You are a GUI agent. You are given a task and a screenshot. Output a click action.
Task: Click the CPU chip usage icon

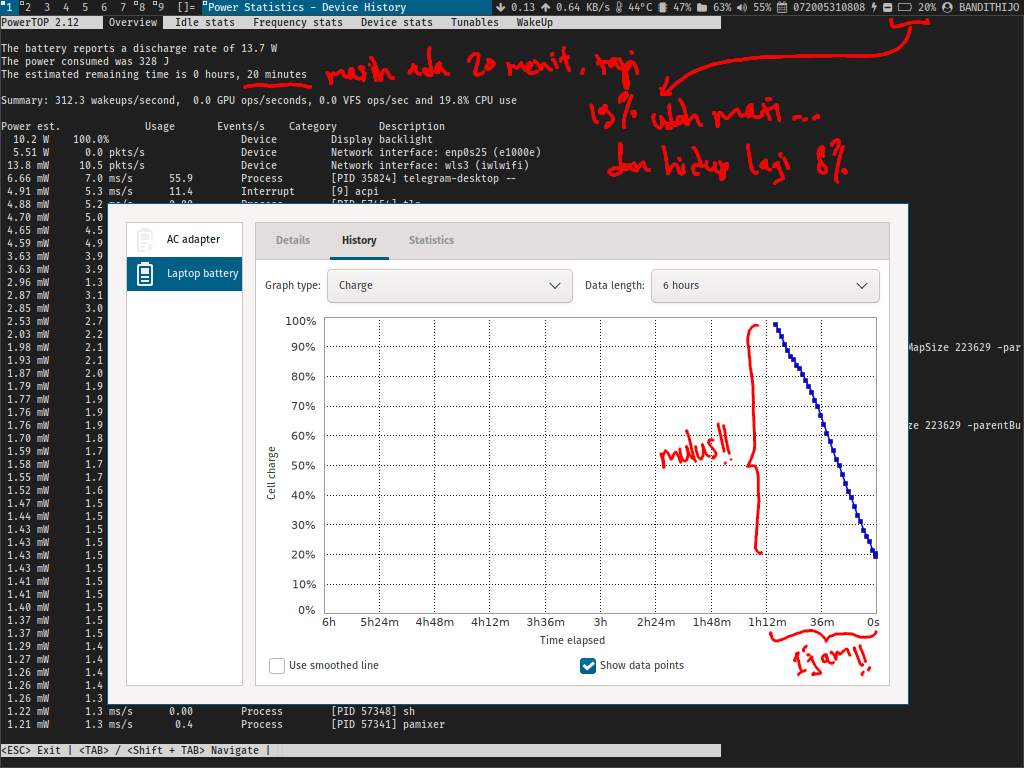[x=662, y=7]
